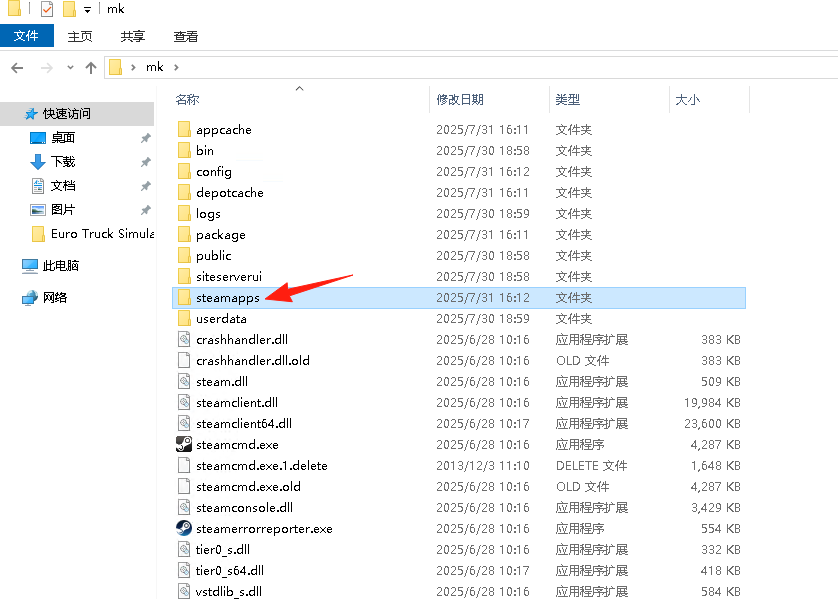Viewport: 838px width, 602px height.
Task: Switch to the 查看 ribbon tab
Action: [185, 36]
